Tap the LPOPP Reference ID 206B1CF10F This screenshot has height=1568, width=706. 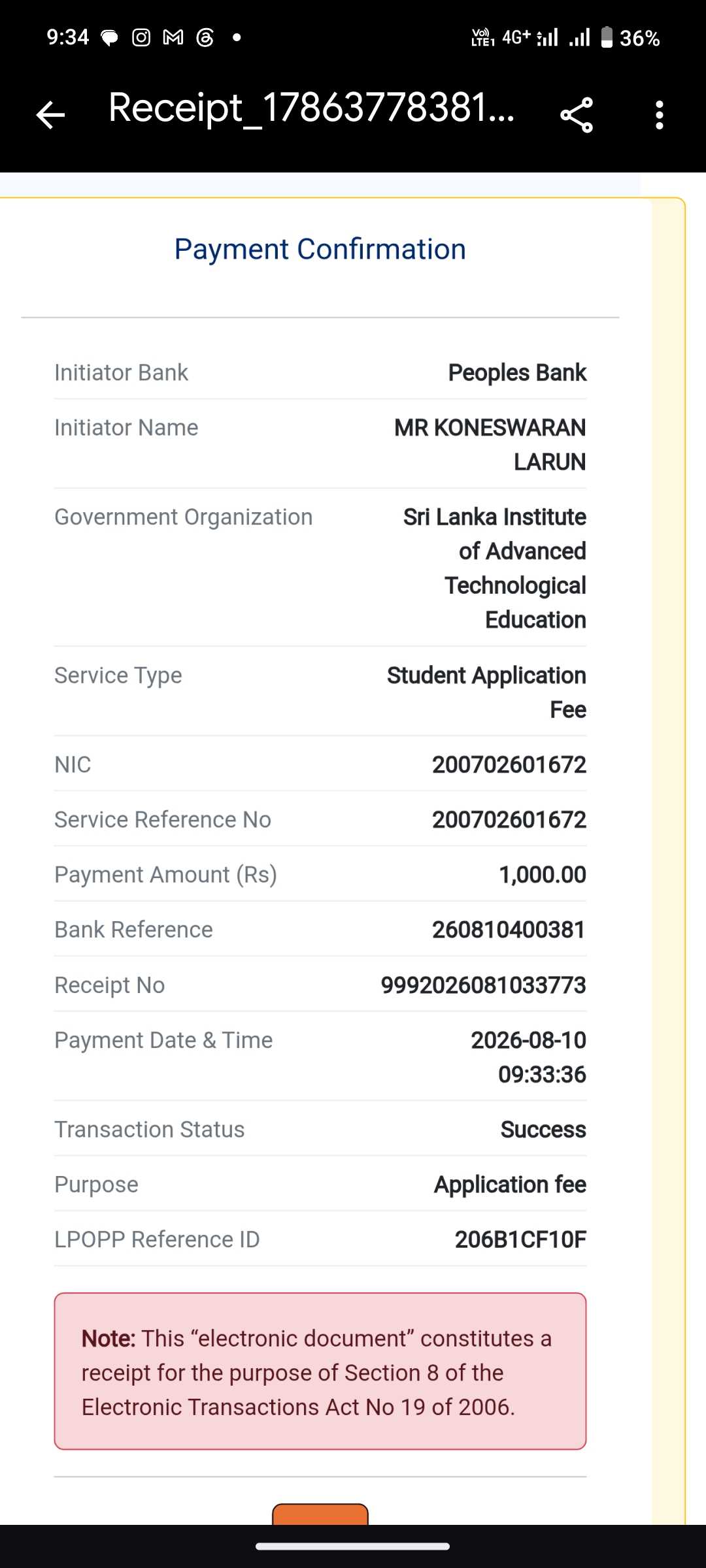520,1239
